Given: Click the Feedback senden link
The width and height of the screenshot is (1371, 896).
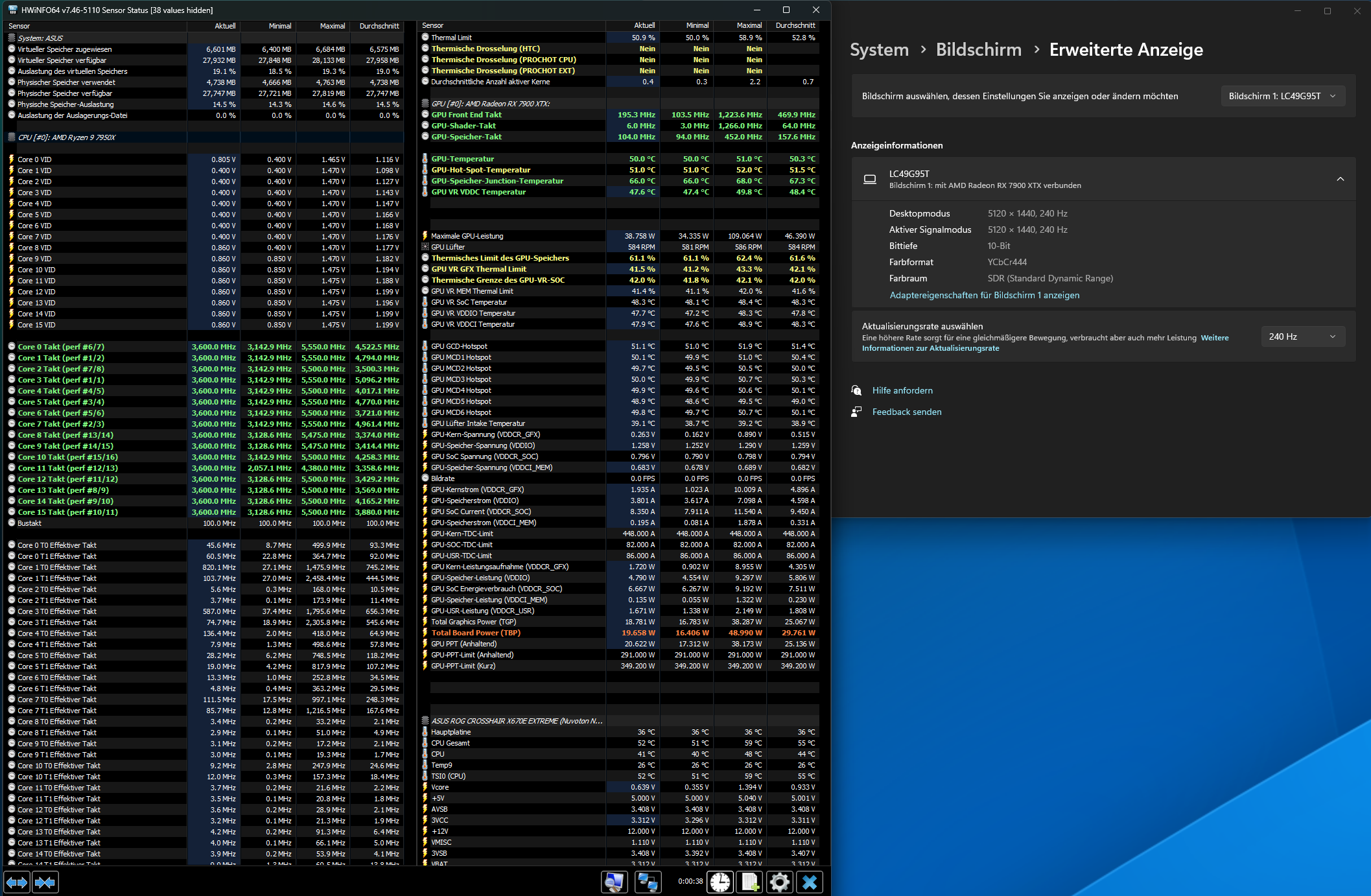Looking at the screenshot, I should [x=906, y=412].
